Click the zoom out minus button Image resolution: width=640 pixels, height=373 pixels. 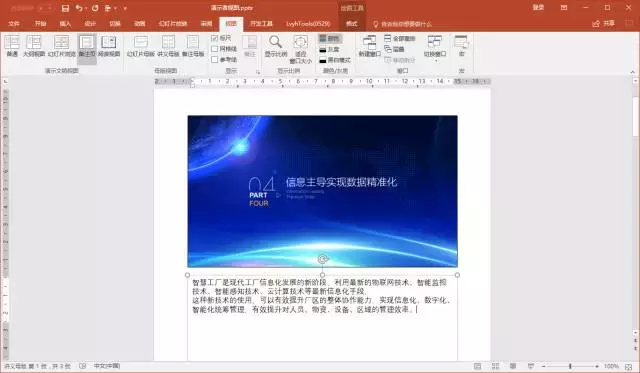point(544,366)
